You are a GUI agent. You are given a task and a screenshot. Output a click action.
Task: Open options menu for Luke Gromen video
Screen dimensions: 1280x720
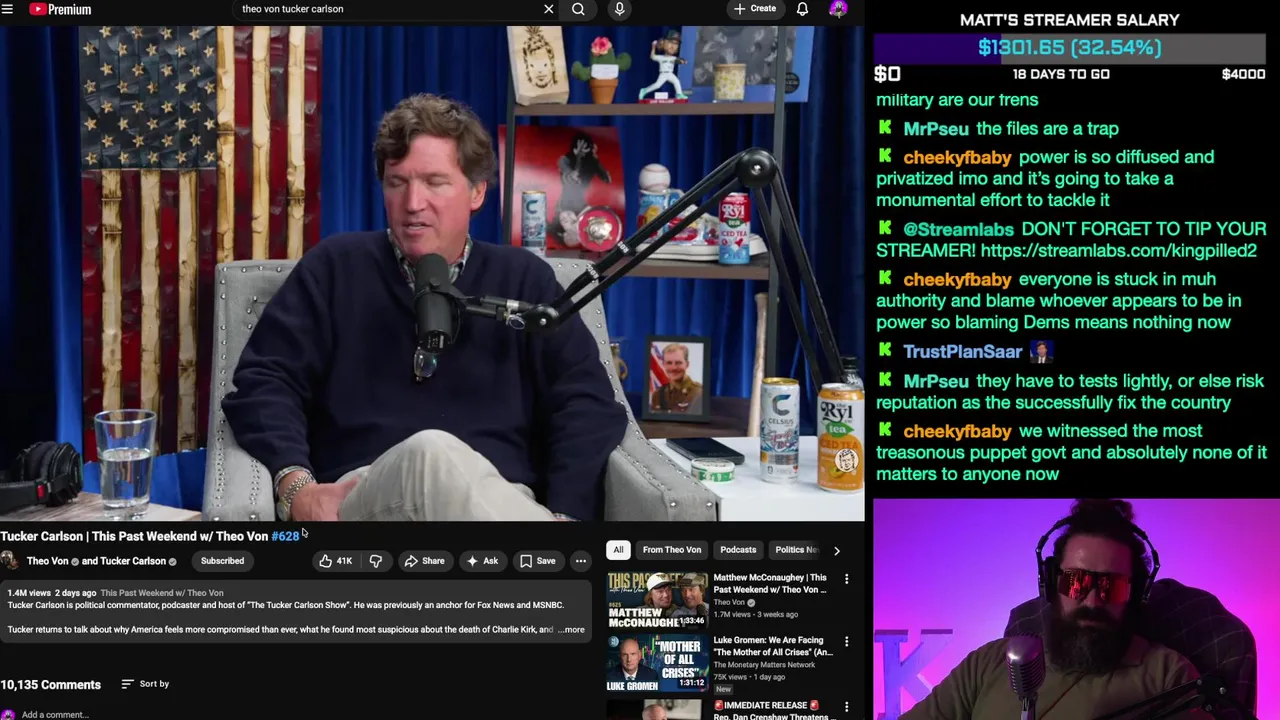tap(846, 642)
